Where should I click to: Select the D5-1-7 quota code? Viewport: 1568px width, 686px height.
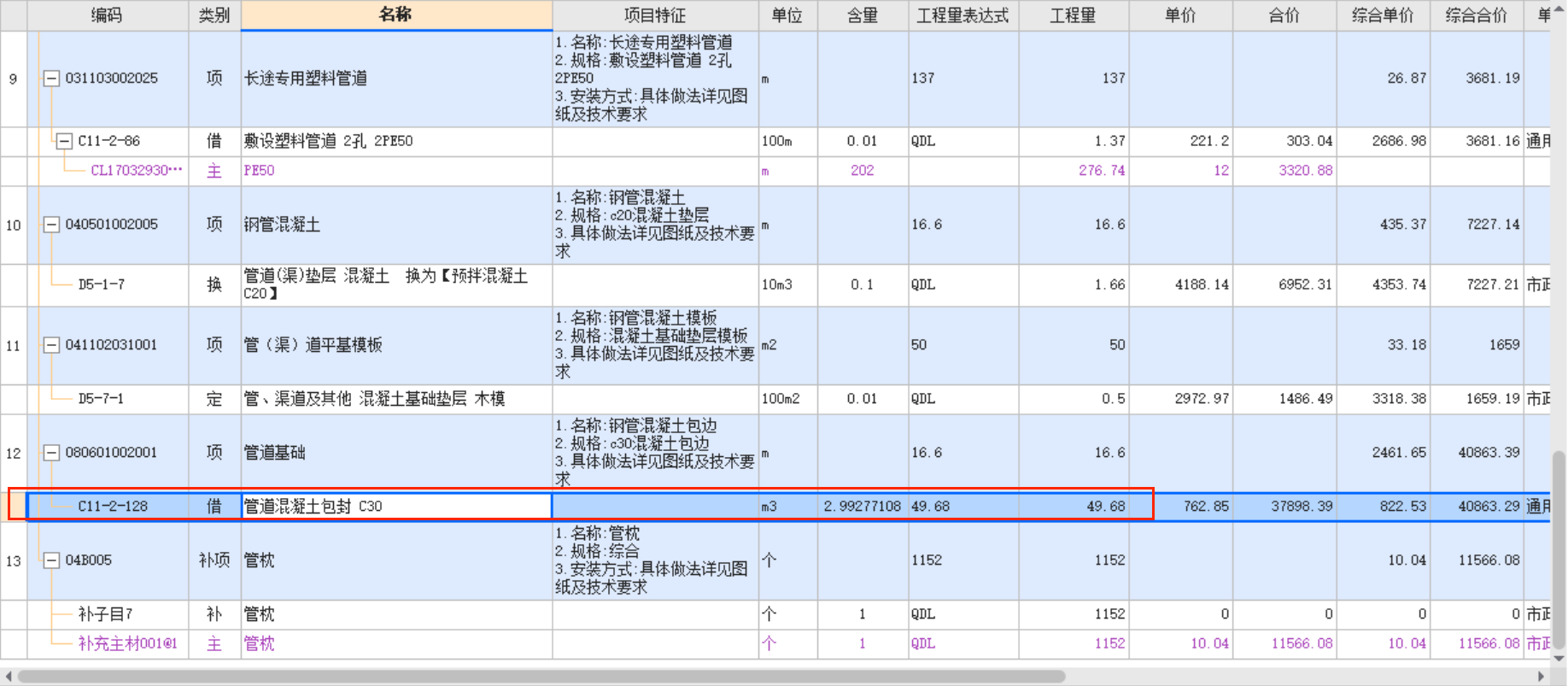tap(101, 284)
